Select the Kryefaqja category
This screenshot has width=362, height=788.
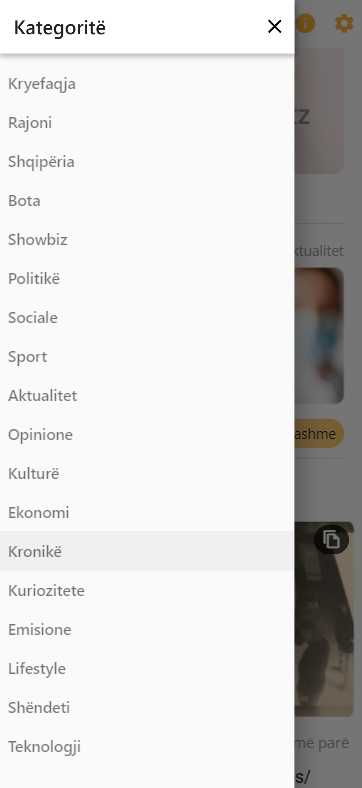147,83
